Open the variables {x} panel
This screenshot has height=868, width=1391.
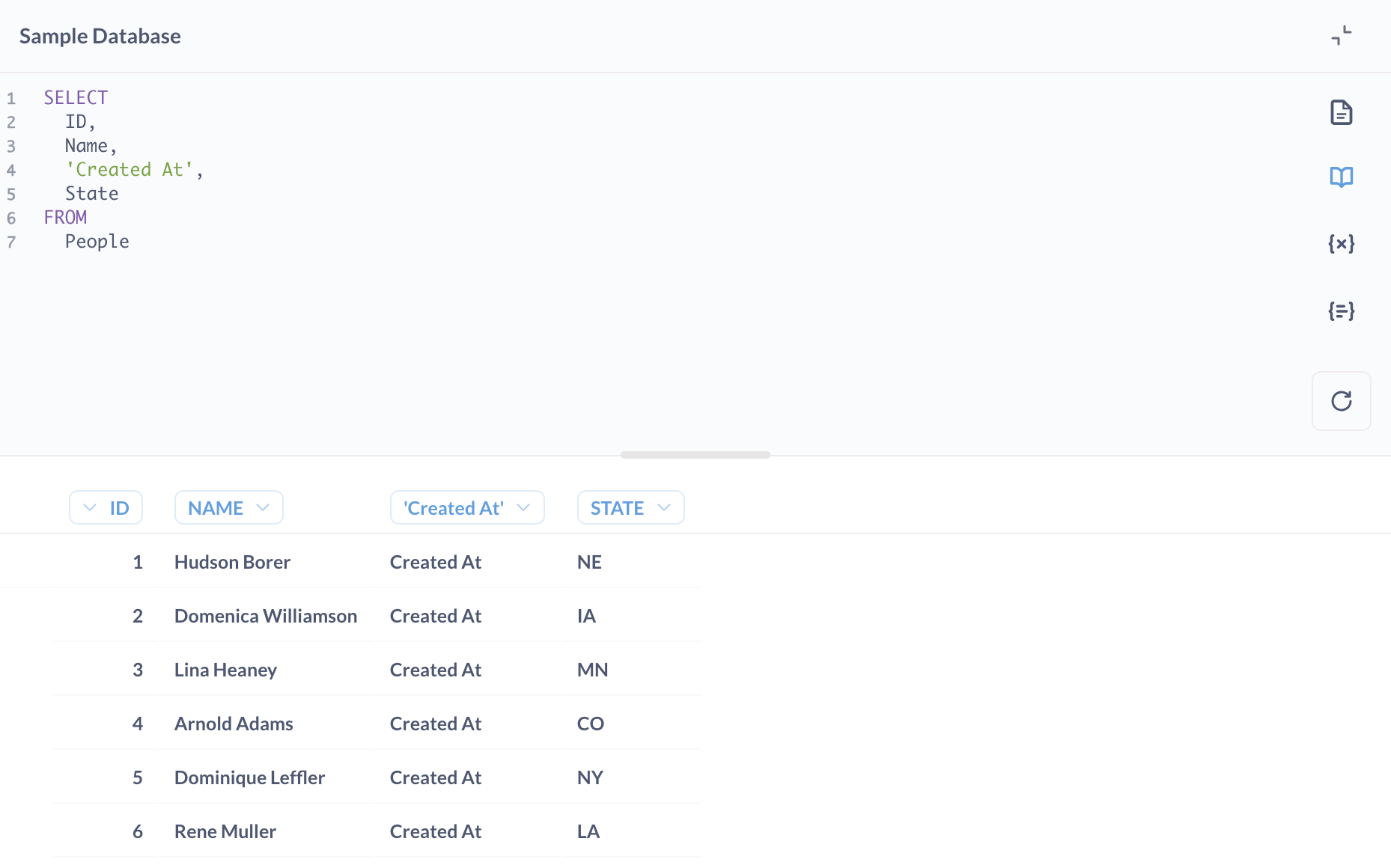1341,243
